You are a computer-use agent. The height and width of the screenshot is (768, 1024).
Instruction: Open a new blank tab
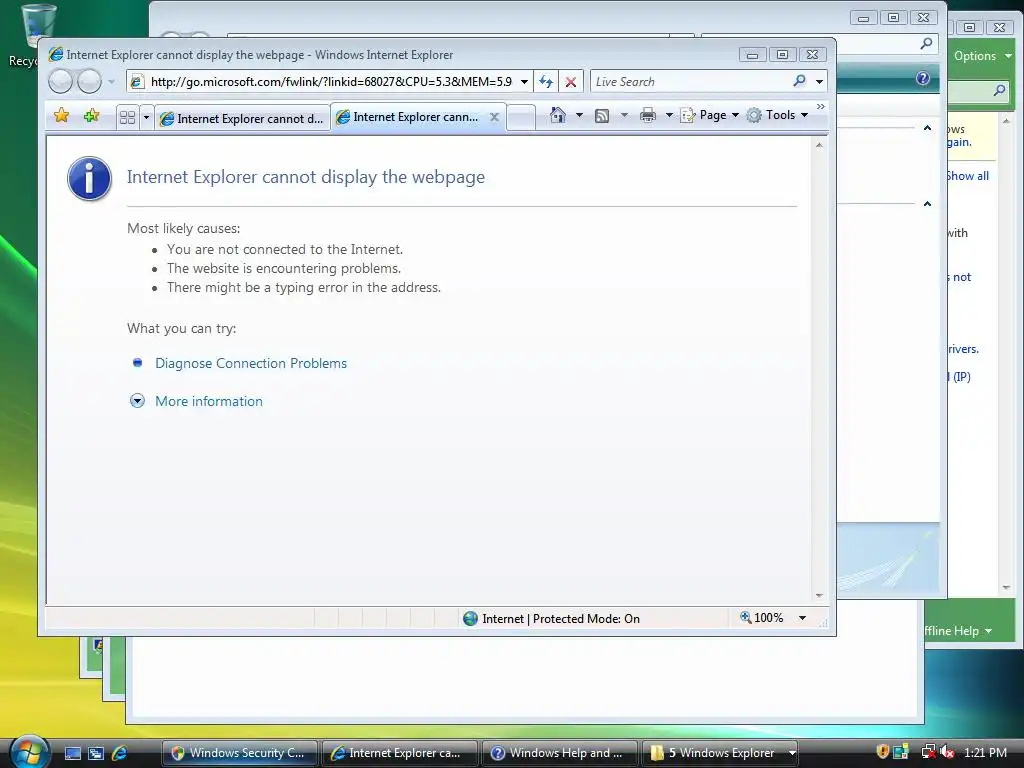point(521,118)
